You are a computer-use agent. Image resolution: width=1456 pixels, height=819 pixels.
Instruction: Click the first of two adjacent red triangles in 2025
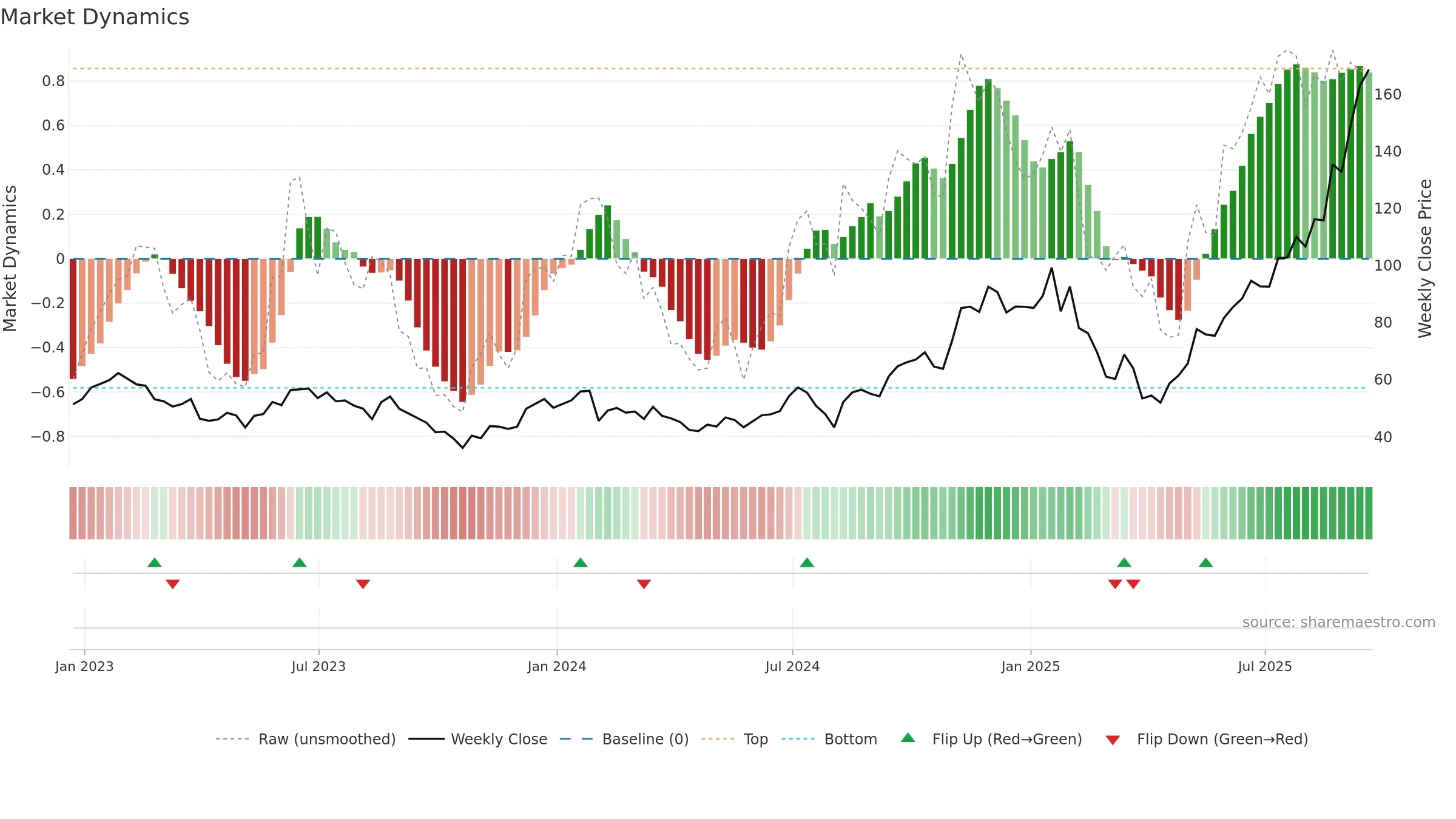pos(1115,584)
